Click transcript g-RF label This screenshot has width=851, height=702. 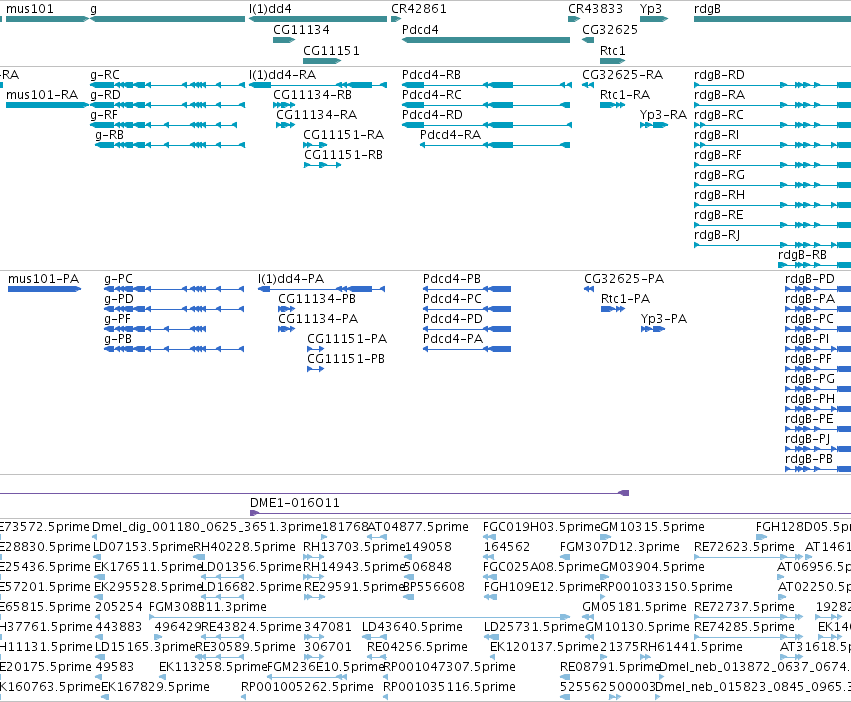click(x=104, y=115)
